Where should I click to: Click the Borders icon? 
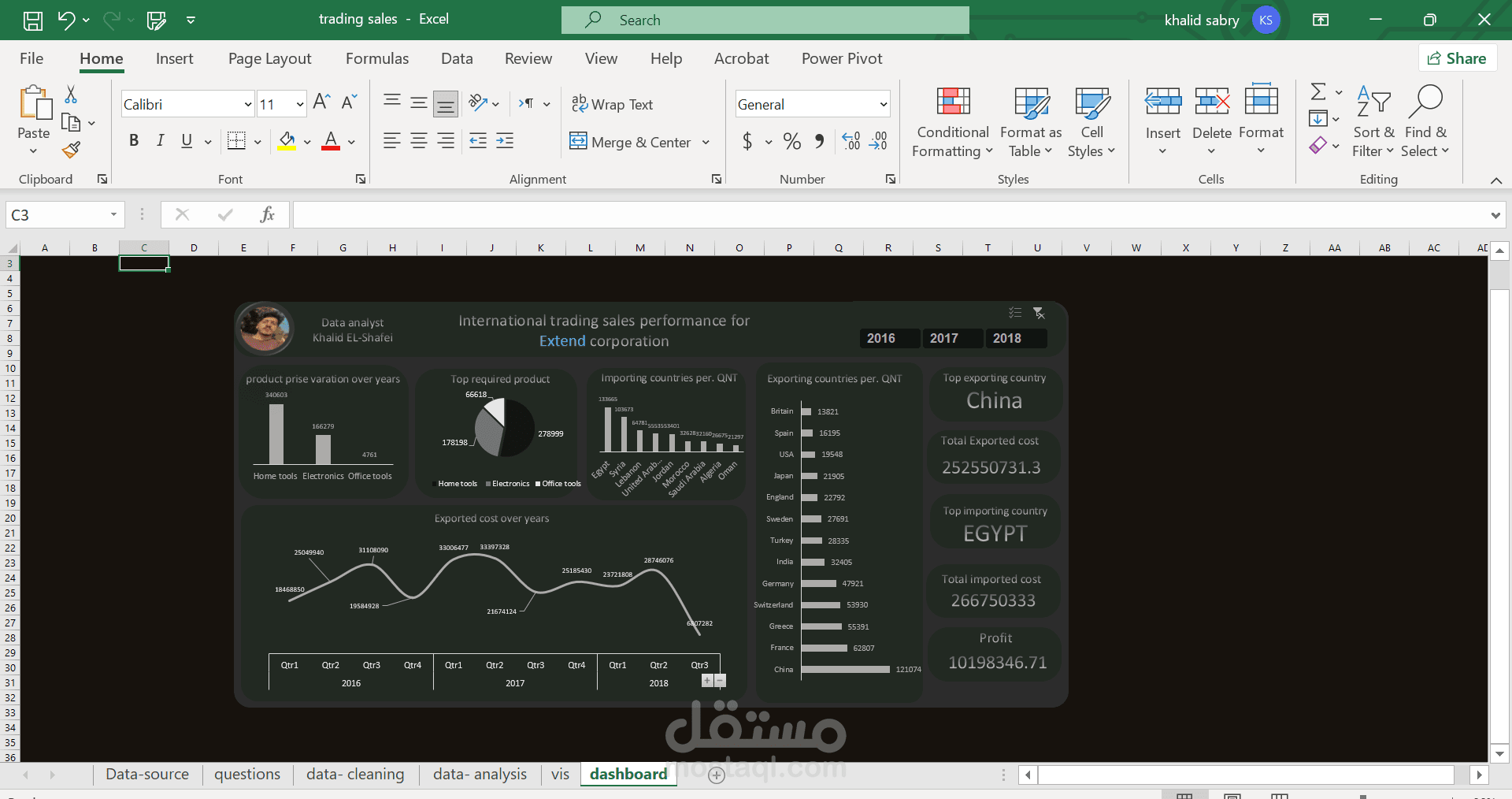(x=236, y=141)
